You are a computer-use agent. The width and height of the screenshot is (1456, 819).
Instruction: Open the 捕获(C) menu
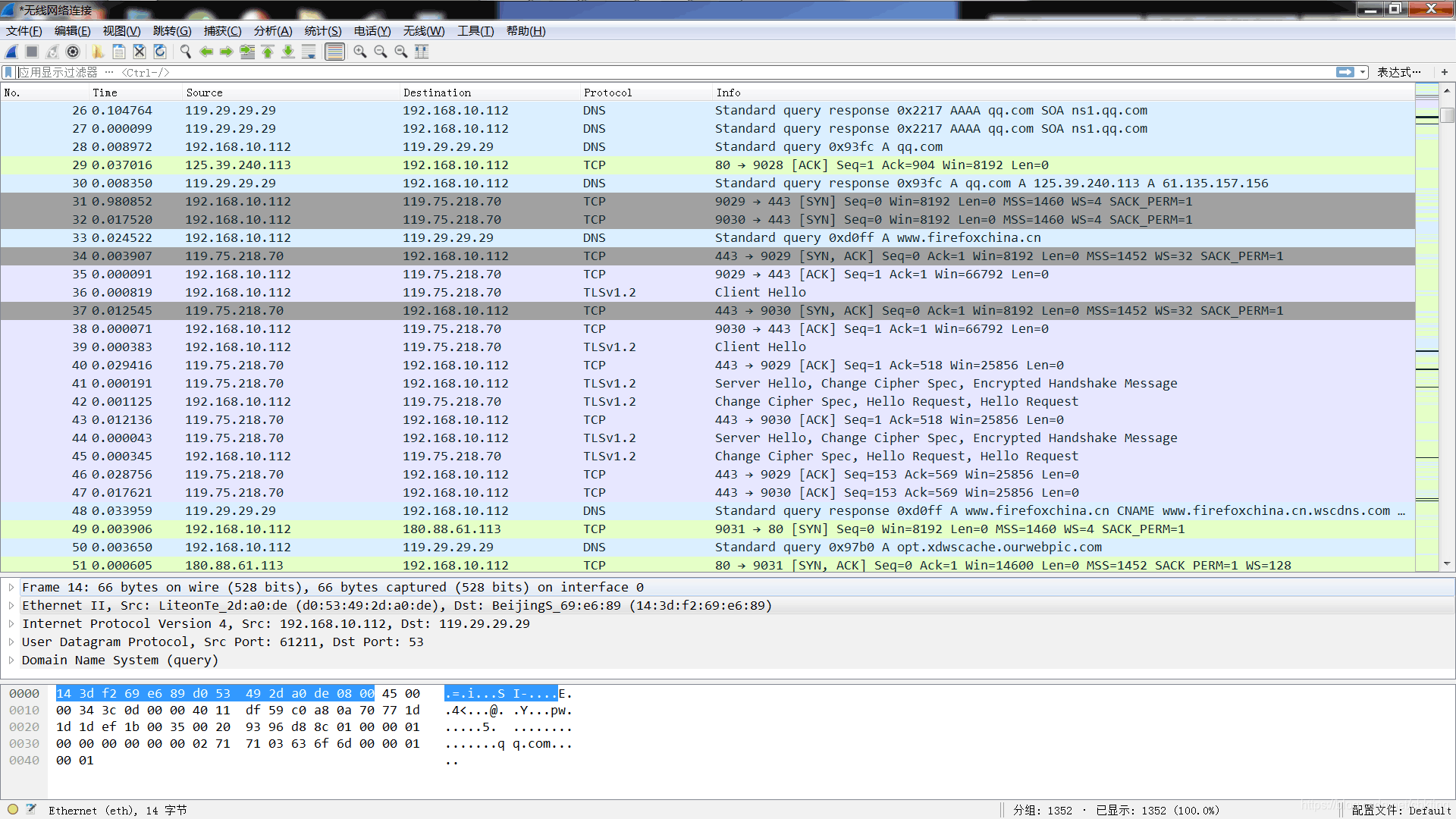click(x=222, y=31)
